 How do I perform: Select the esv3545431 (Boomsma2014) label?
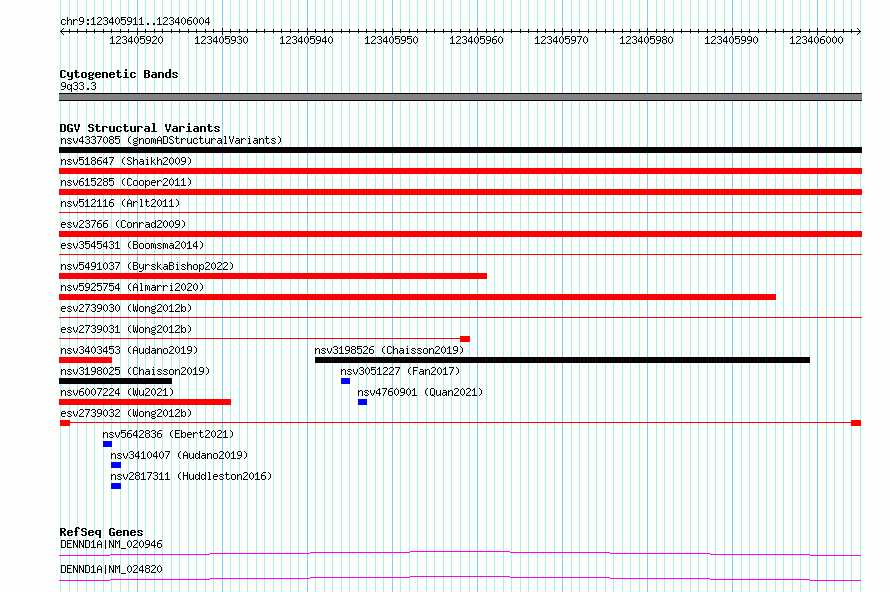132,245
